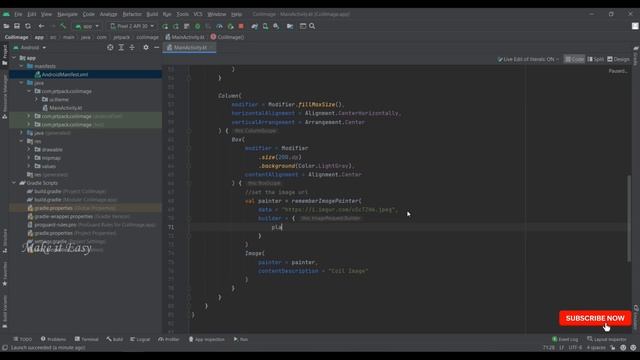Open the VCS menu
The height and width of the screenshot is (360, 640).
tap(198, 14)
